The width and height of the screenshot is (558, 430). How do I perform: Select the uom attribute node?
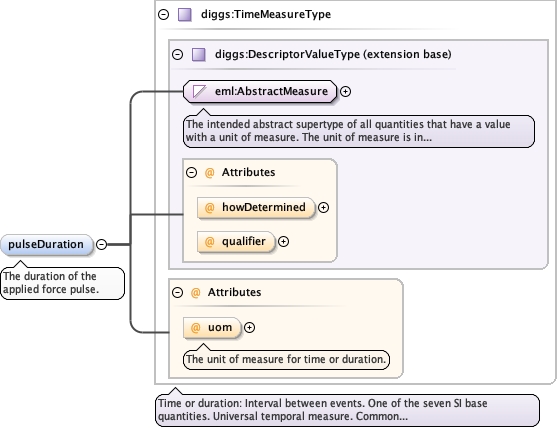coord(212,327)
